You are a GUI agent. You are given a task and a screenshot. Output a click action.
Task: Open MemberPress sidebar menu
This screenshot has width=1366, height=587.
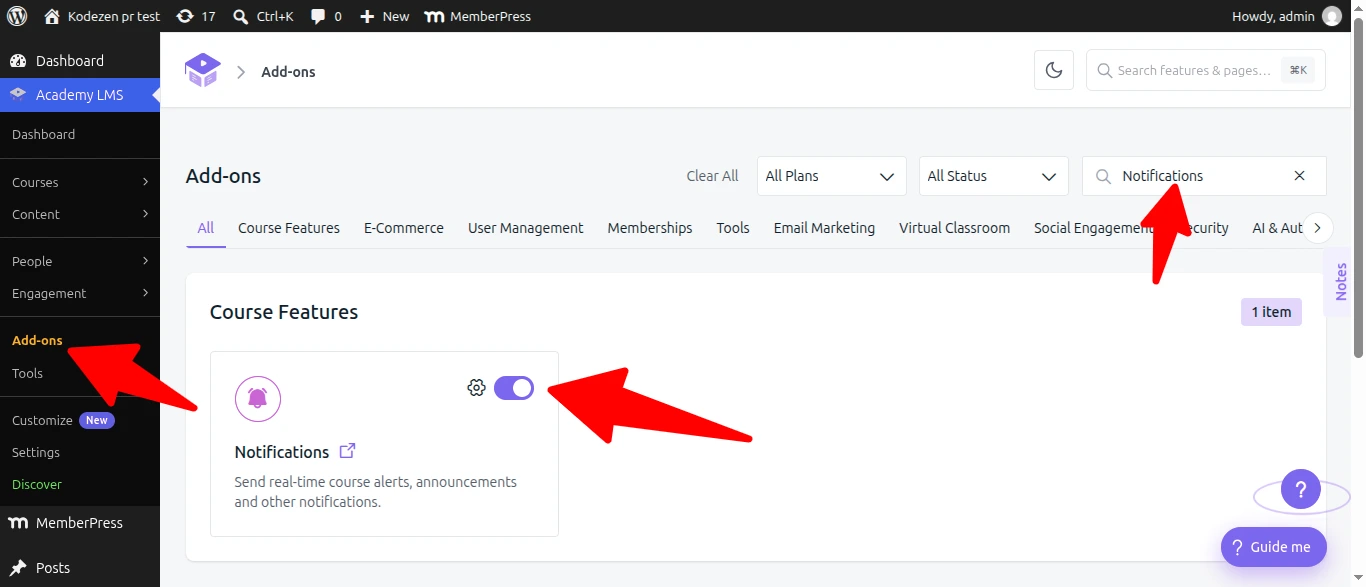tap(80, 523)
